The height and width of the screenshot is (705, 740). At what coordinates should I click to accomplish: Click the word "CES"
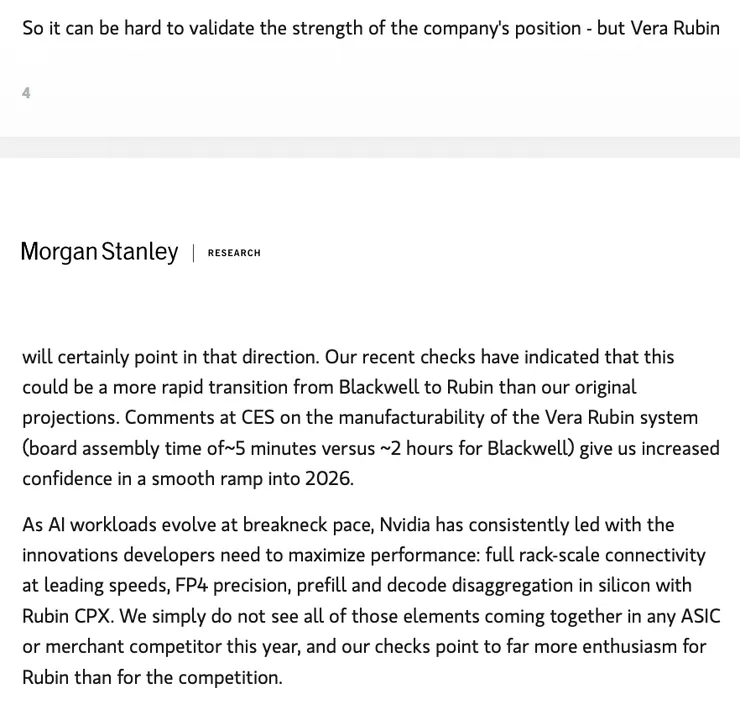260,417
